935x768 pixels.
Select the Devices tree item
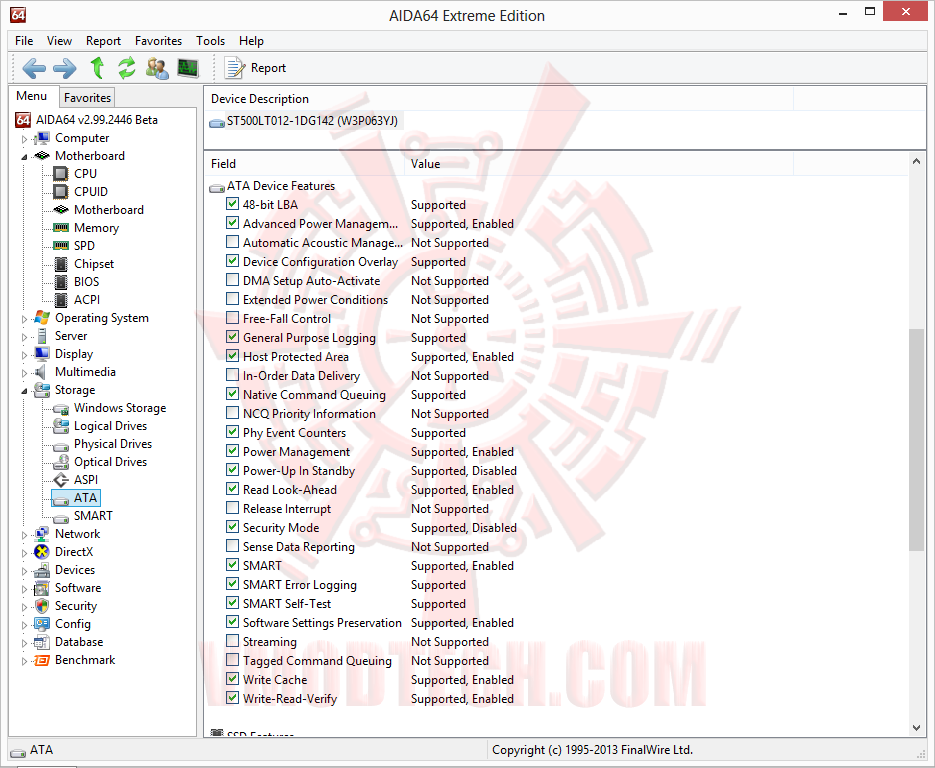(75, 569)
